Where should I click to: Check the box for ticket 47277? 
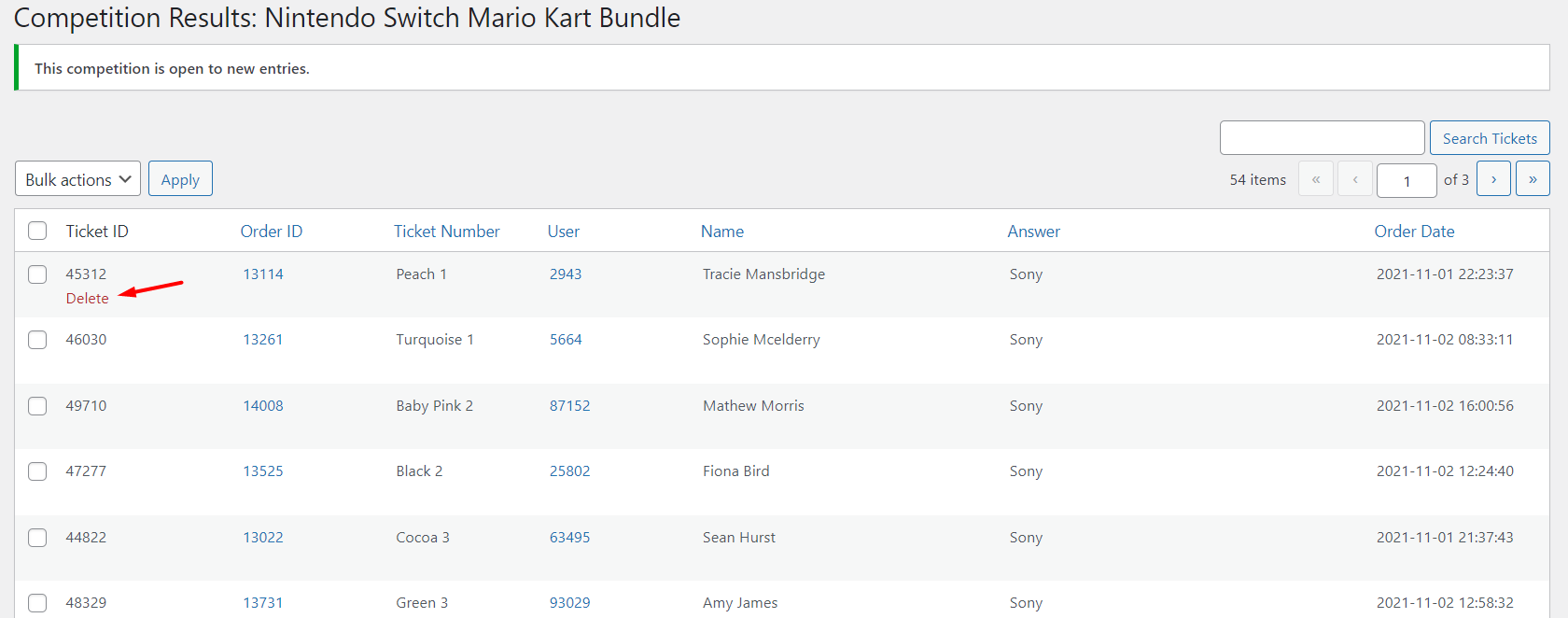click(x=37, y=471)
